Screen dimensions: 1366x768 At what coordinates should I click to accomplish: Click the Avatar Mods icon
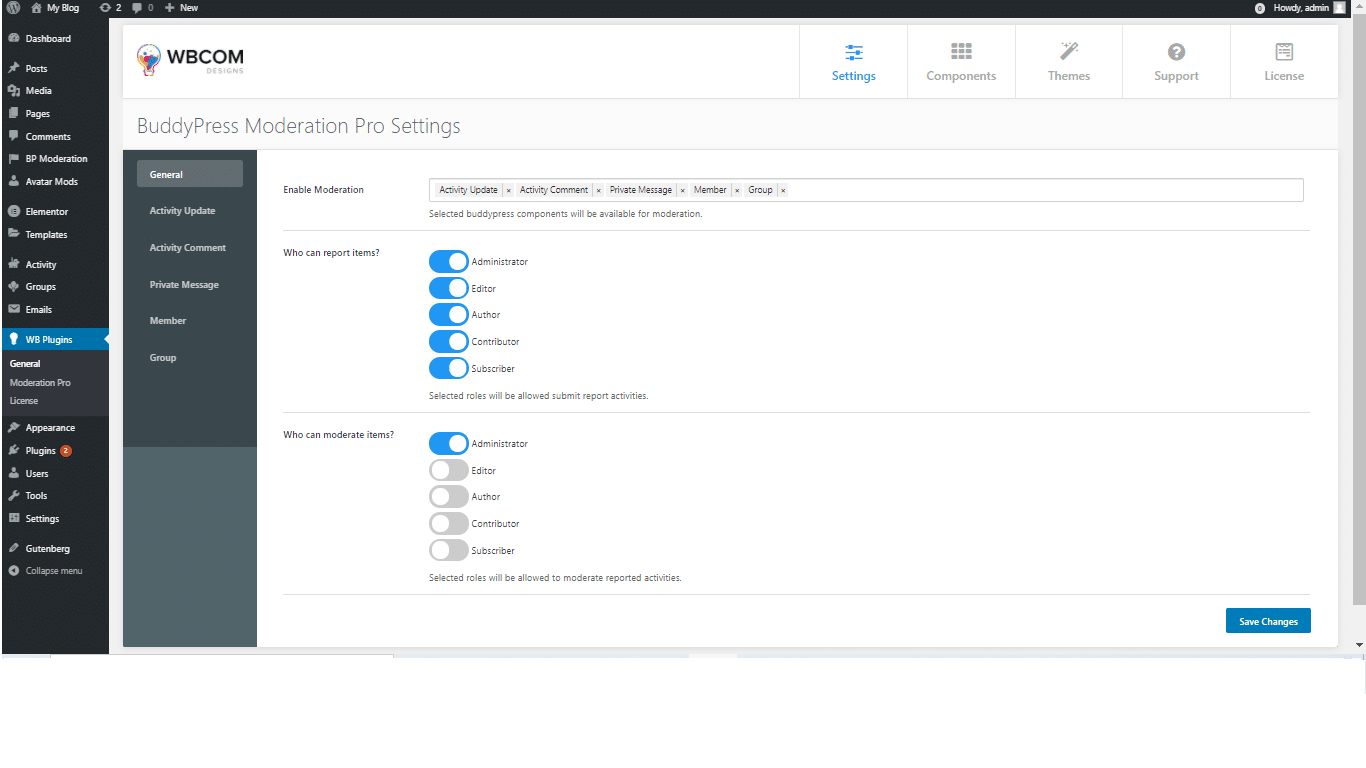click(x=14, y=181)
